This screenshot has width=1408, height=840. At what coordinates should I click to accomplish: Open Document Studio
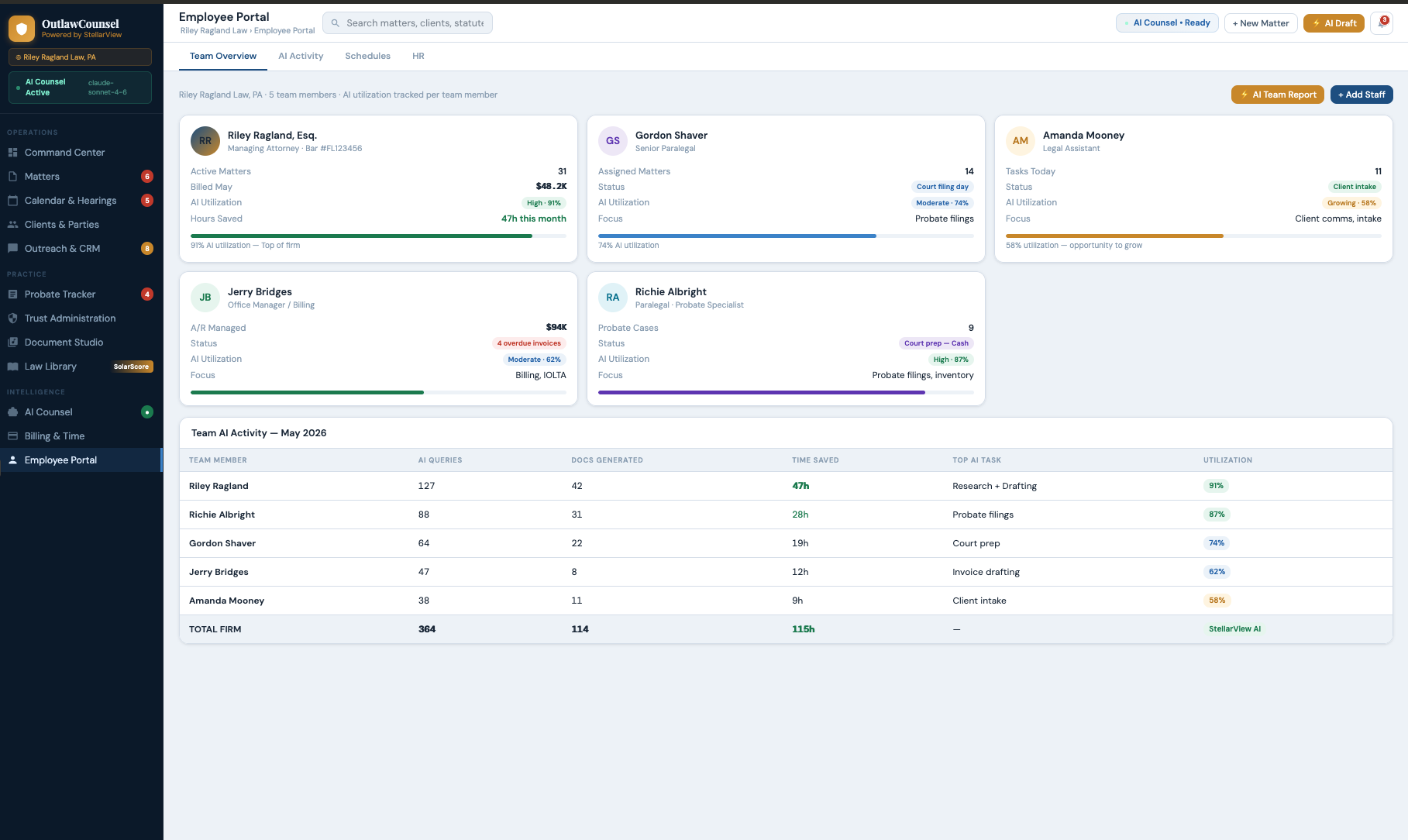click(64, 342)
